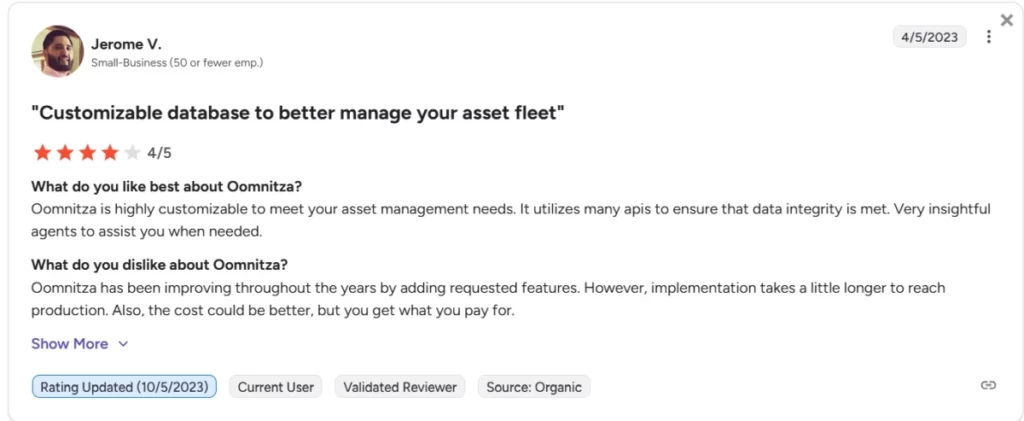Expand the review with Show More
This screenshot has width=1024, height=421.
[x=69, y=343]
